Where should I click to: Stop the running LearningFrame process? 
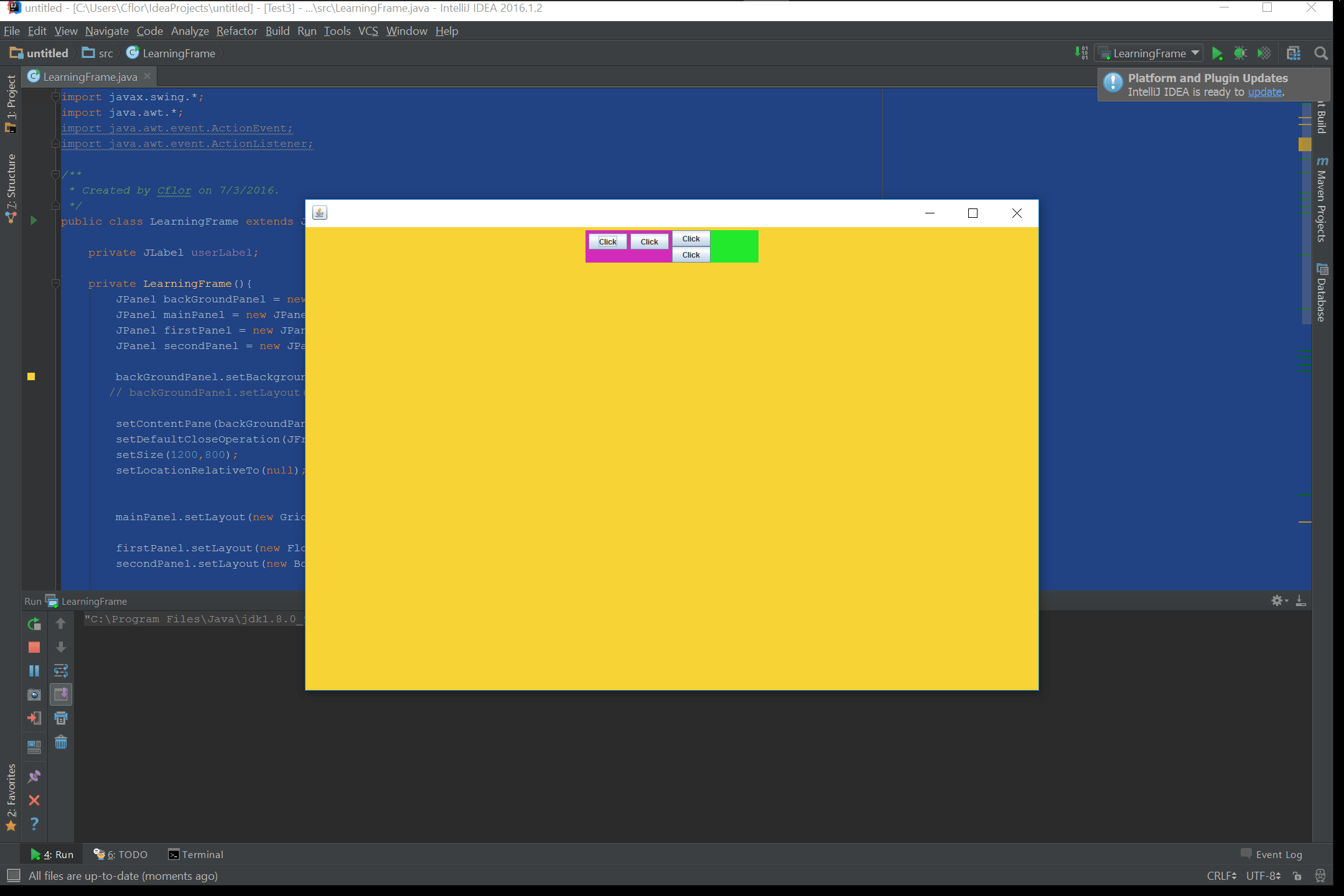pos(34,647)
